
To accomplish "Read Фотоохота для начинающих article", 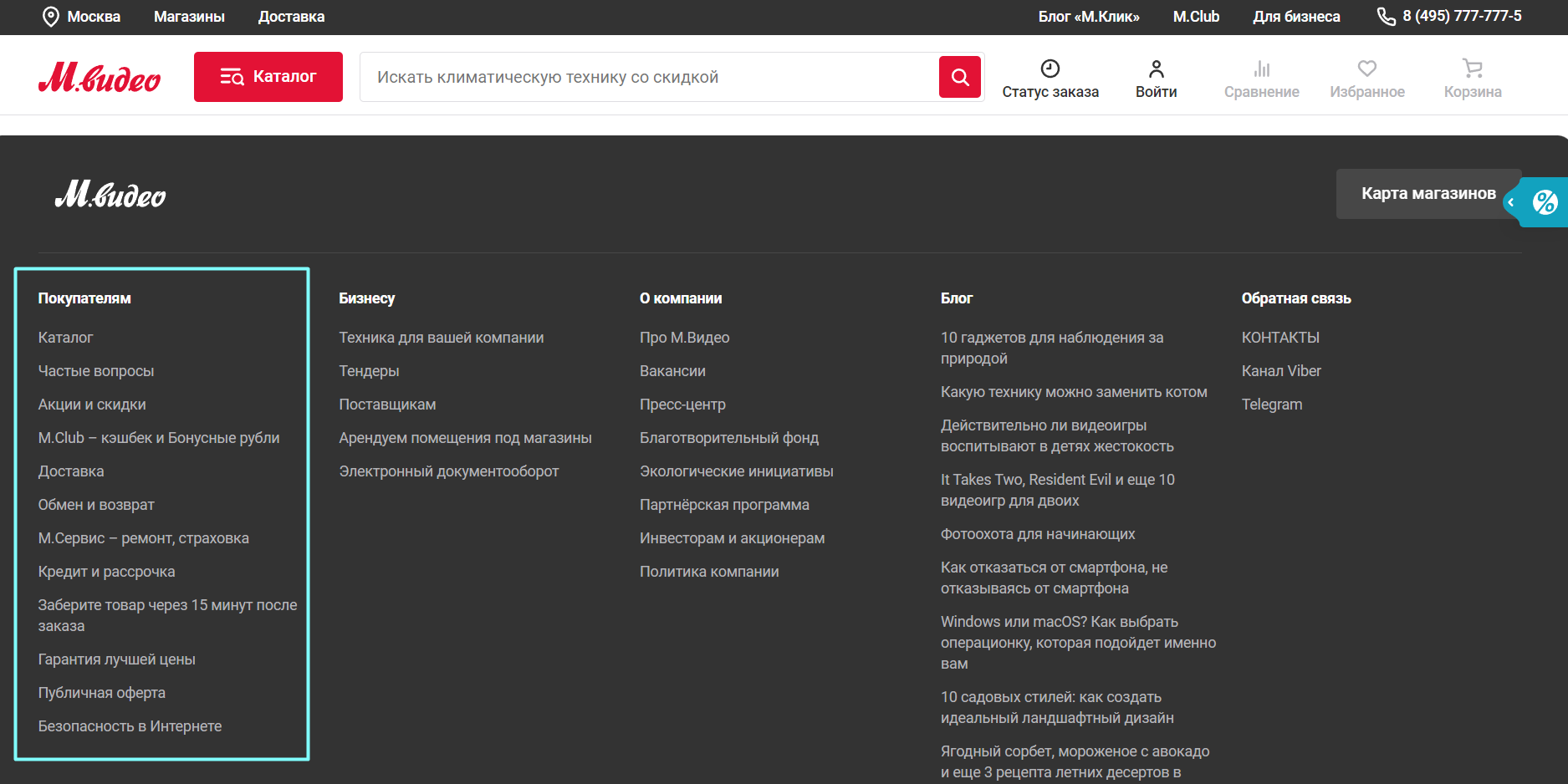I will [x=1038, y=534].
